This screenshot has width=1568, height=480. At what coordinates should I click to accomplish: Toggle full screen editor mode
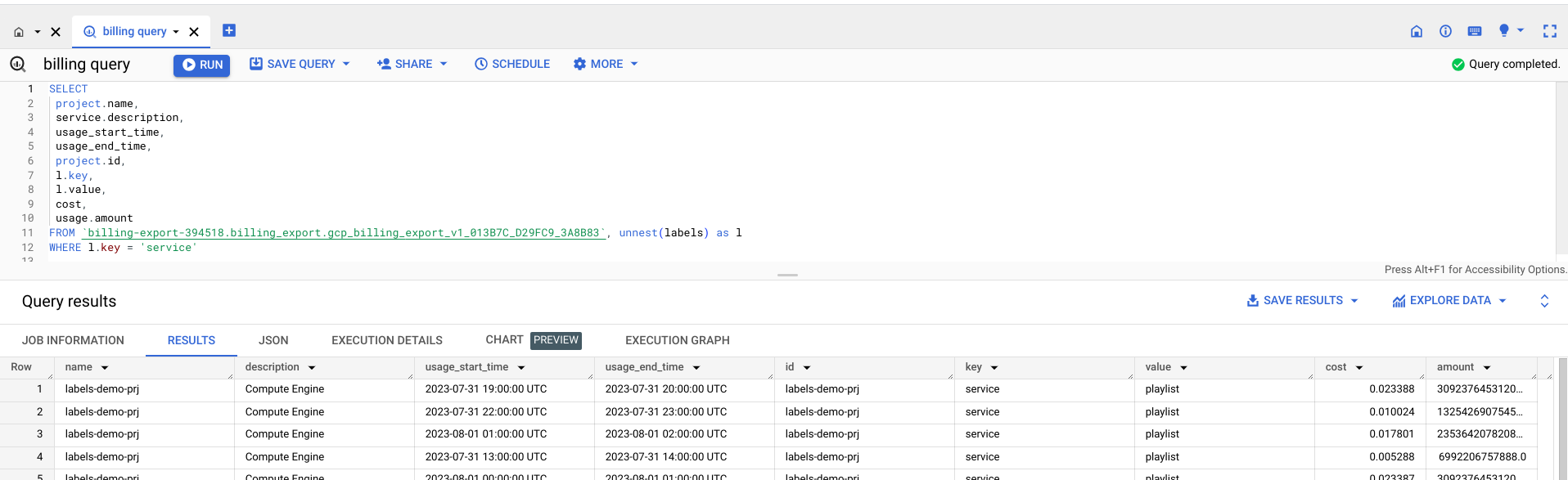[1549, 31]
